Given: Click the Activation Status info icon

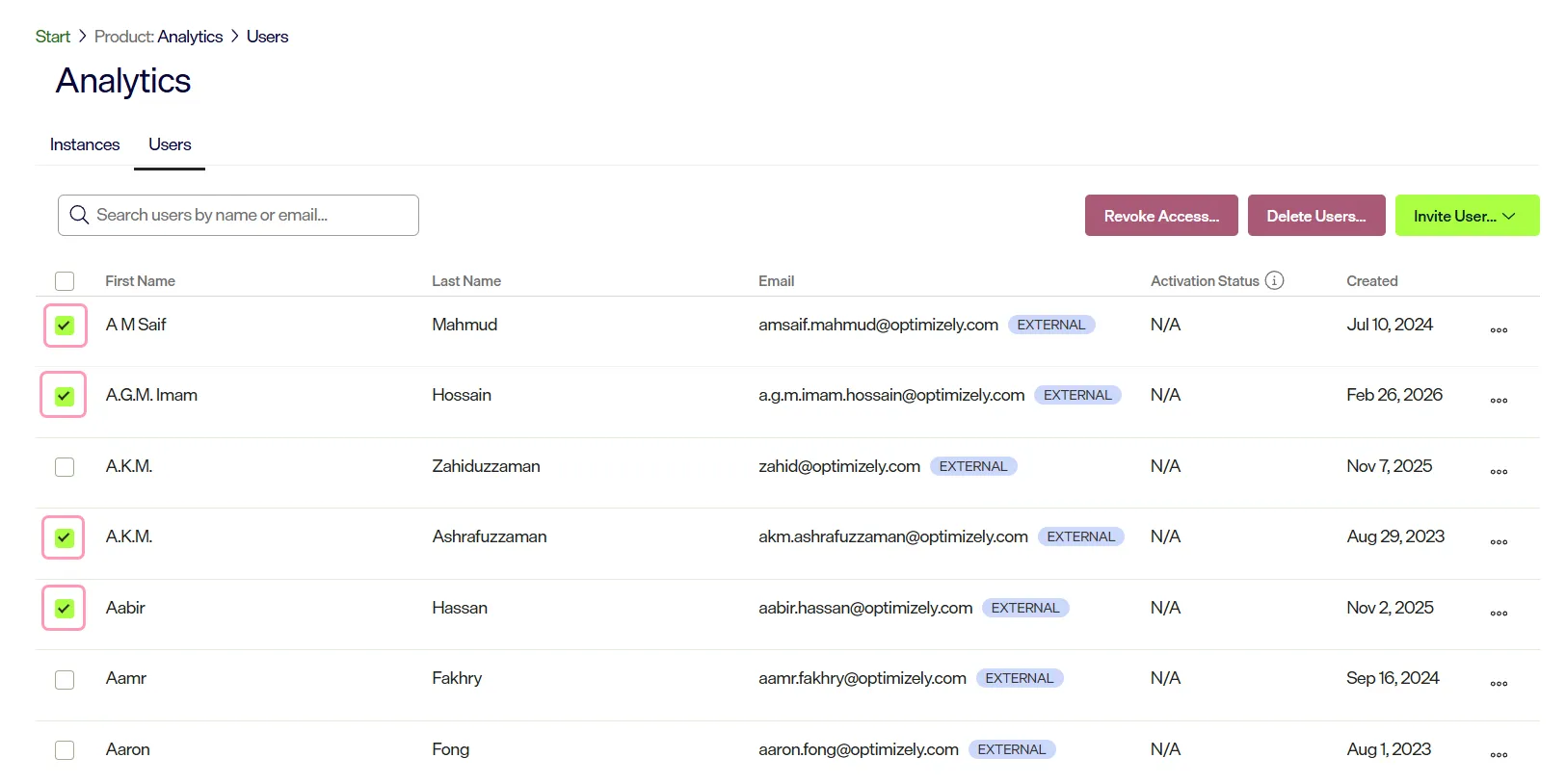Looking at the screenshot, I should (x=1274, y=280).
